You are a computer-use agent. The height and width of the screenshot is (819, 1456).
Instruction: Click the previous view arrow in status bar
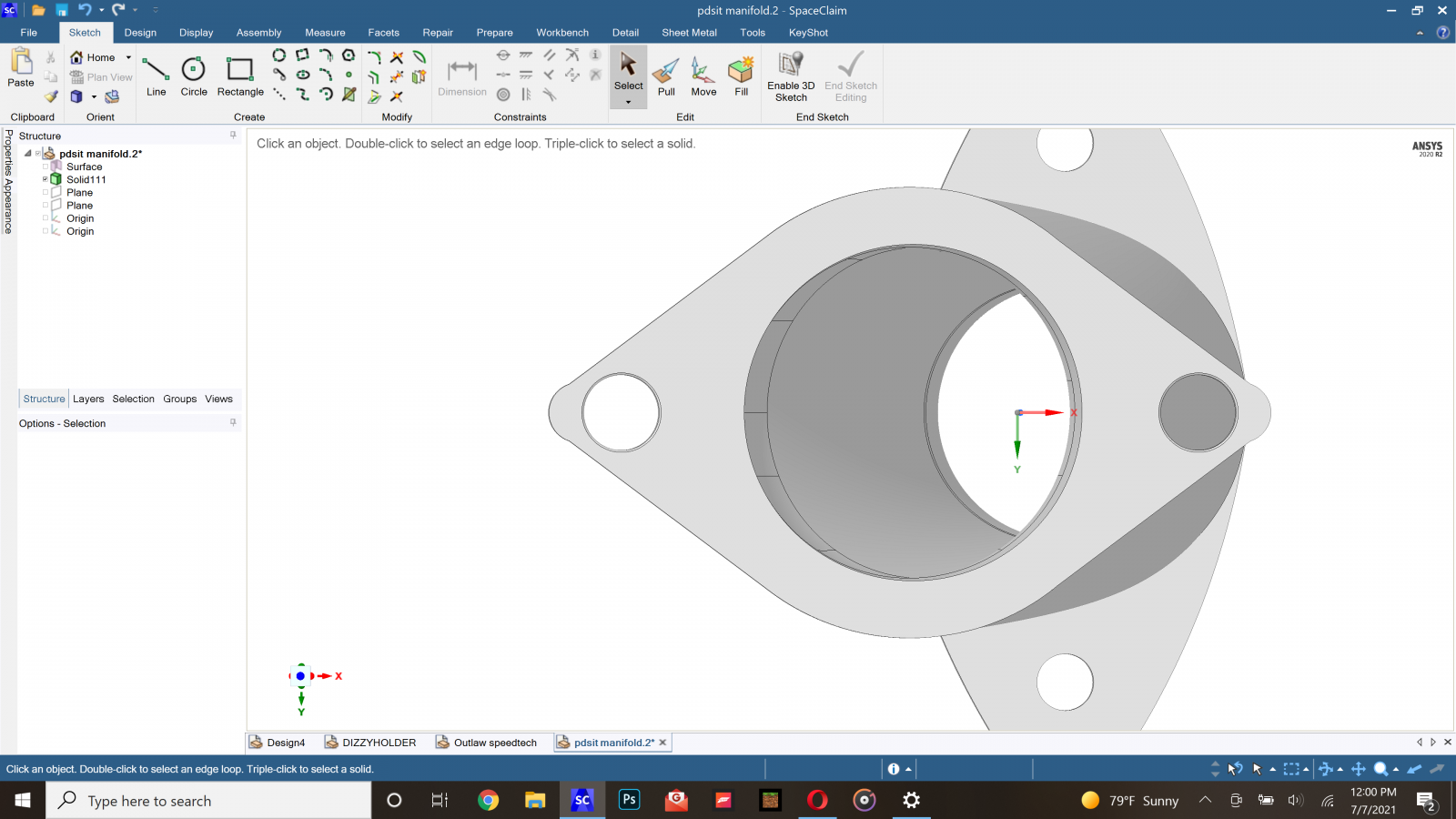pyautogui.click(x=1414, y=769)
